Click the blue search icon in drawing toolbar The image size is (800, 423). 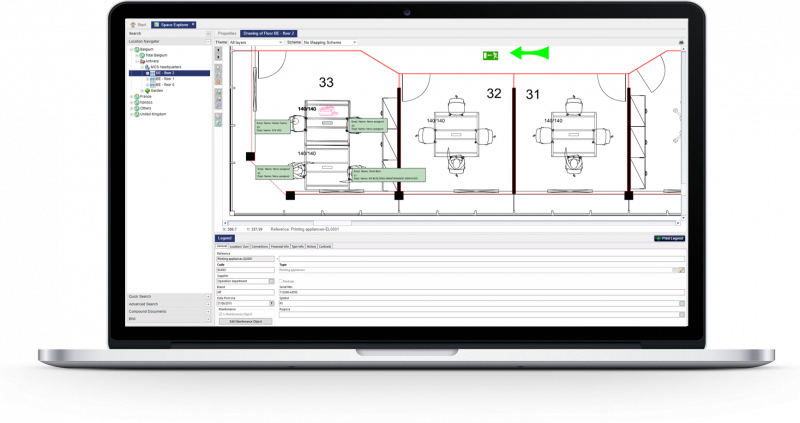[x=218, y=106]
